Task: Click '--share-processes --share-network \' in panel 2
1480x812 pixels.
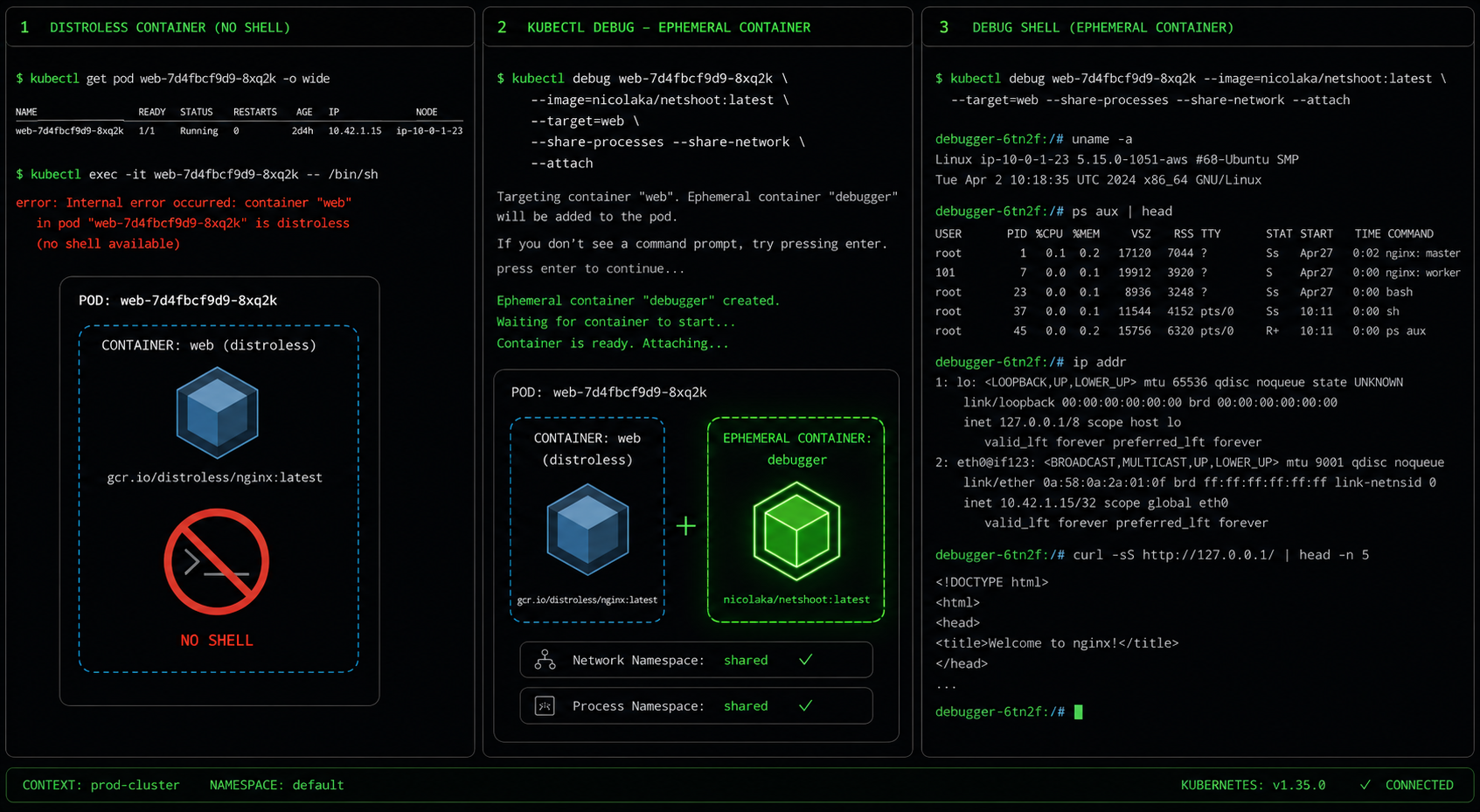Action: point(667,142)
